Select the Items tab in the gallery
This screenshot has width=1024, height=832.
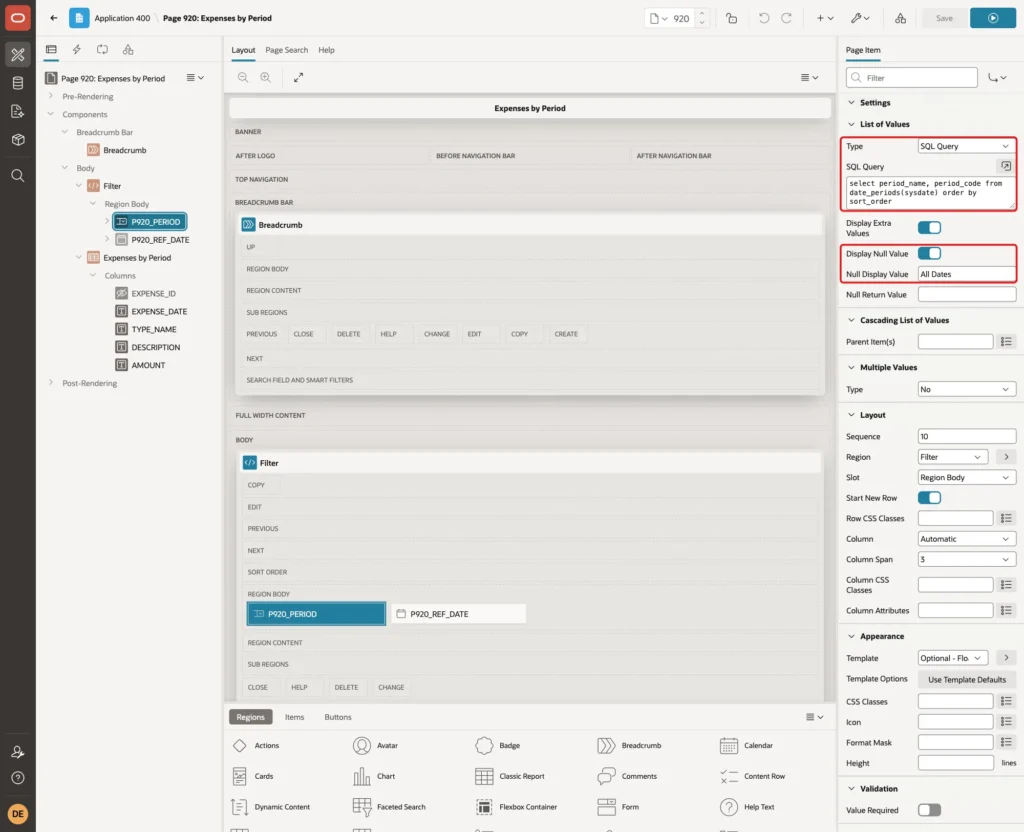[x=295, y=717]
